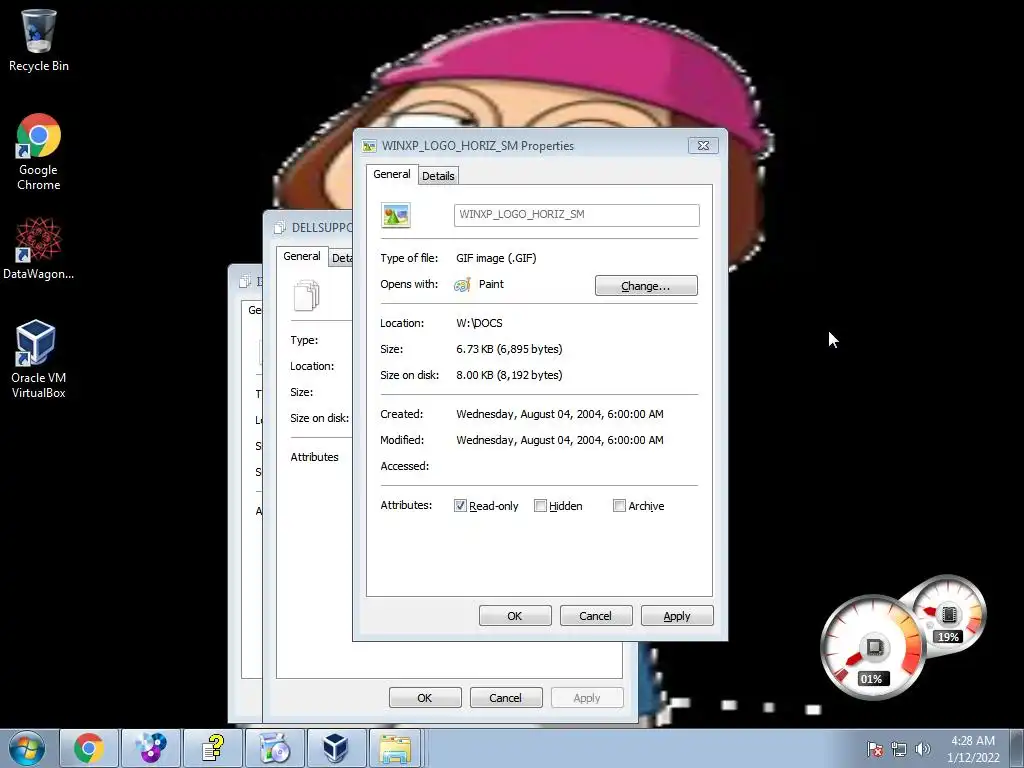Click the 6.73 KB (6,895 bytes) size value
Screen dimensions: 1024x768
pos(509,349)
